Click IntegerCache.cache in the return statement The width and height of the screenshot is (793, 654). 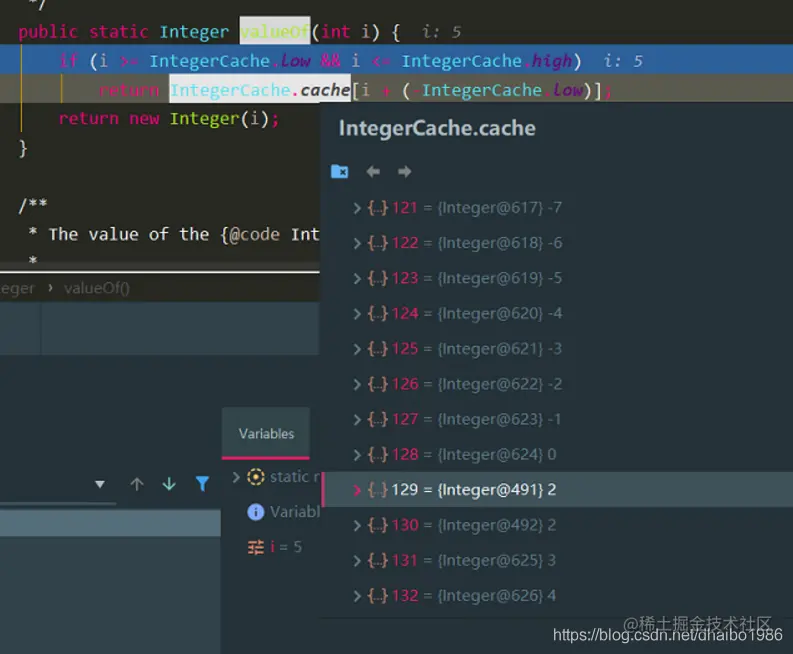(x=260, y=90)
